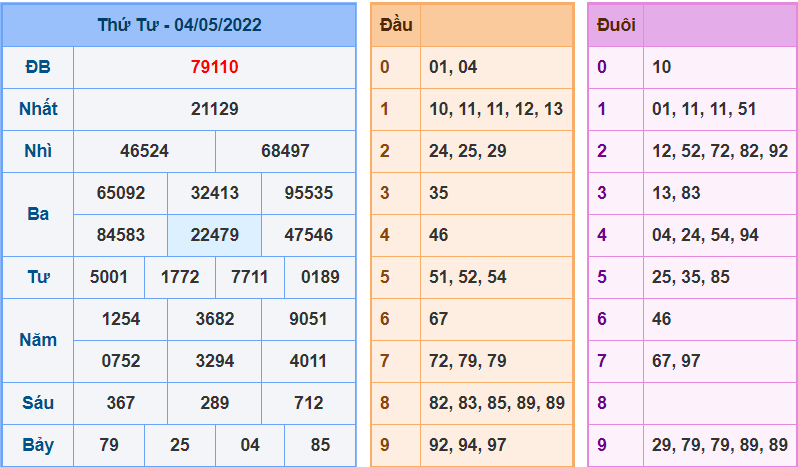Click the header Thứ Tư - 04/05/2022

click(x=180, y=25)
